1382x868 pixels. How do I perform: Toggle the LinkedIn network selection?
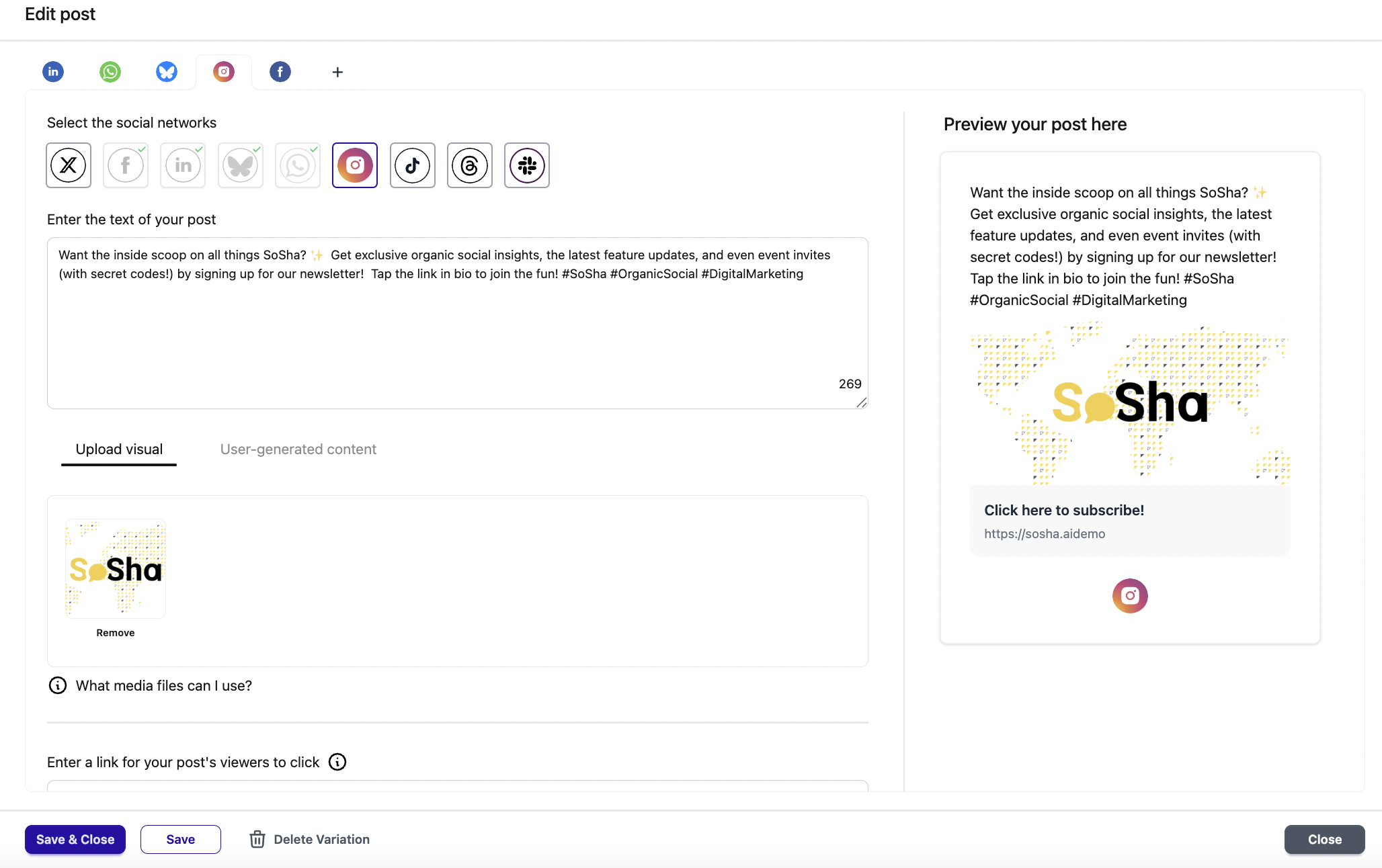183,165
